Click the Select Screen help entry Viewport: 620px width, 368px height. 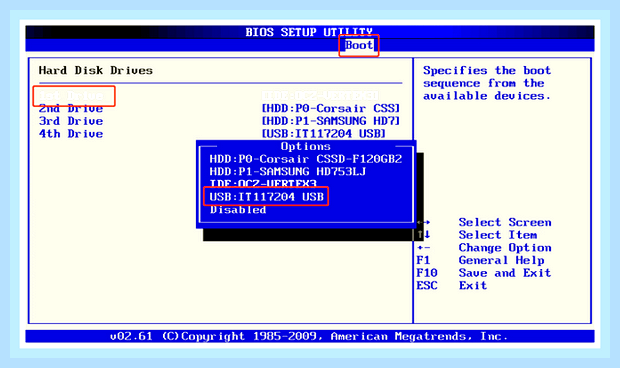[x=505, y=222]
